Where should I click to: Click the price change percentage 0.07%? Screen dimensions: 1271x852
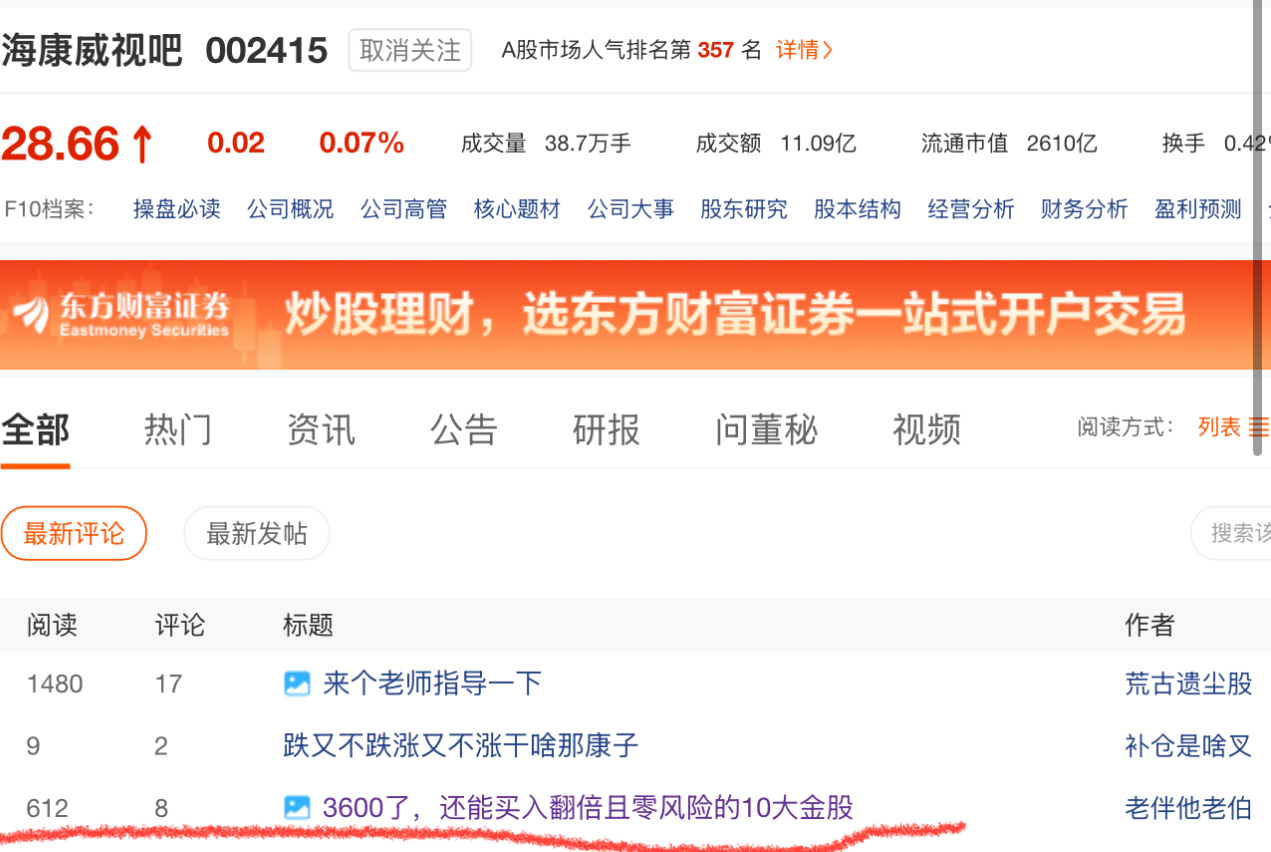(362, 144)
